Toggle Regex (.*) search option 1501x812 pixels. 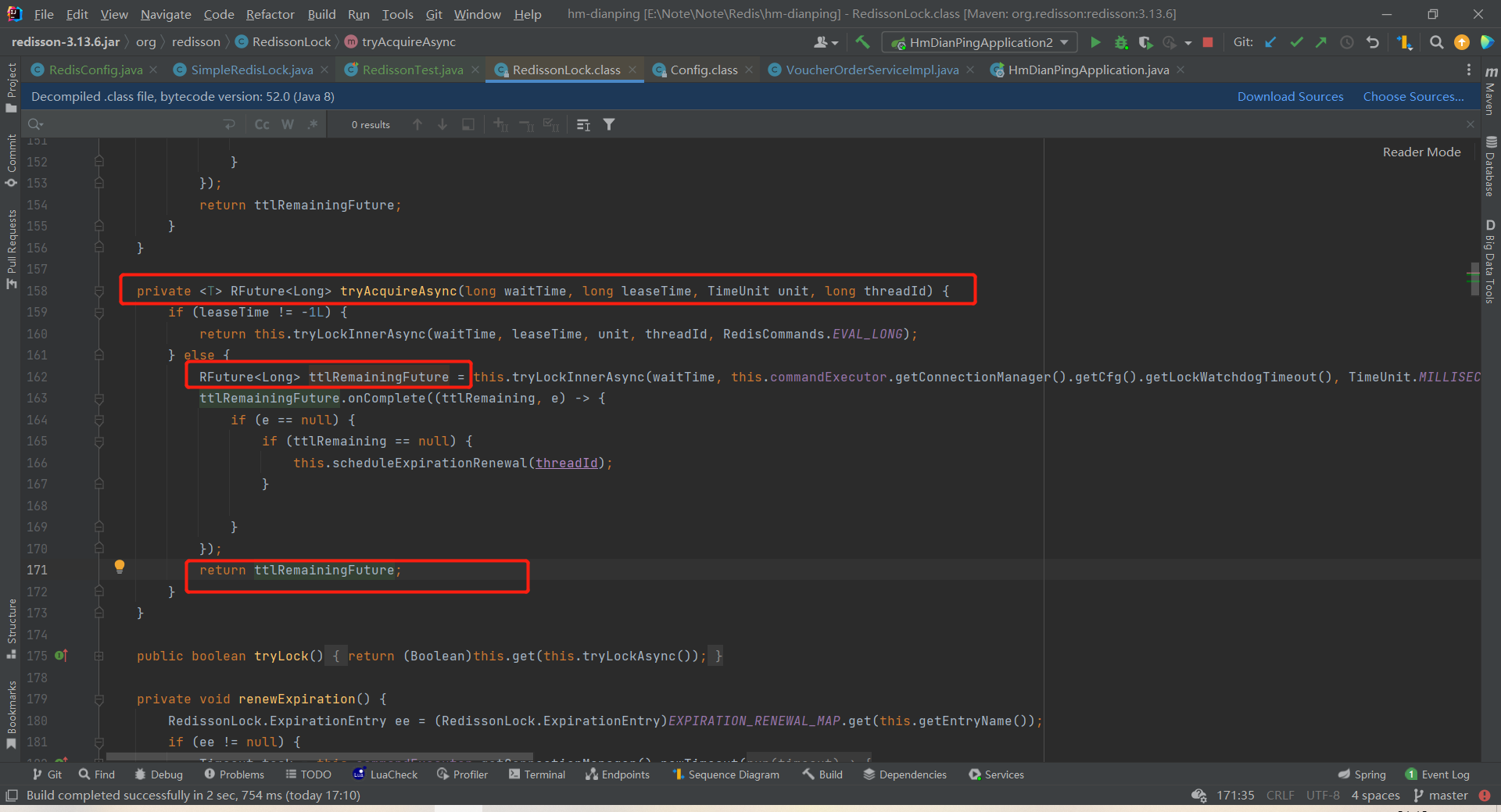(313, 124)
